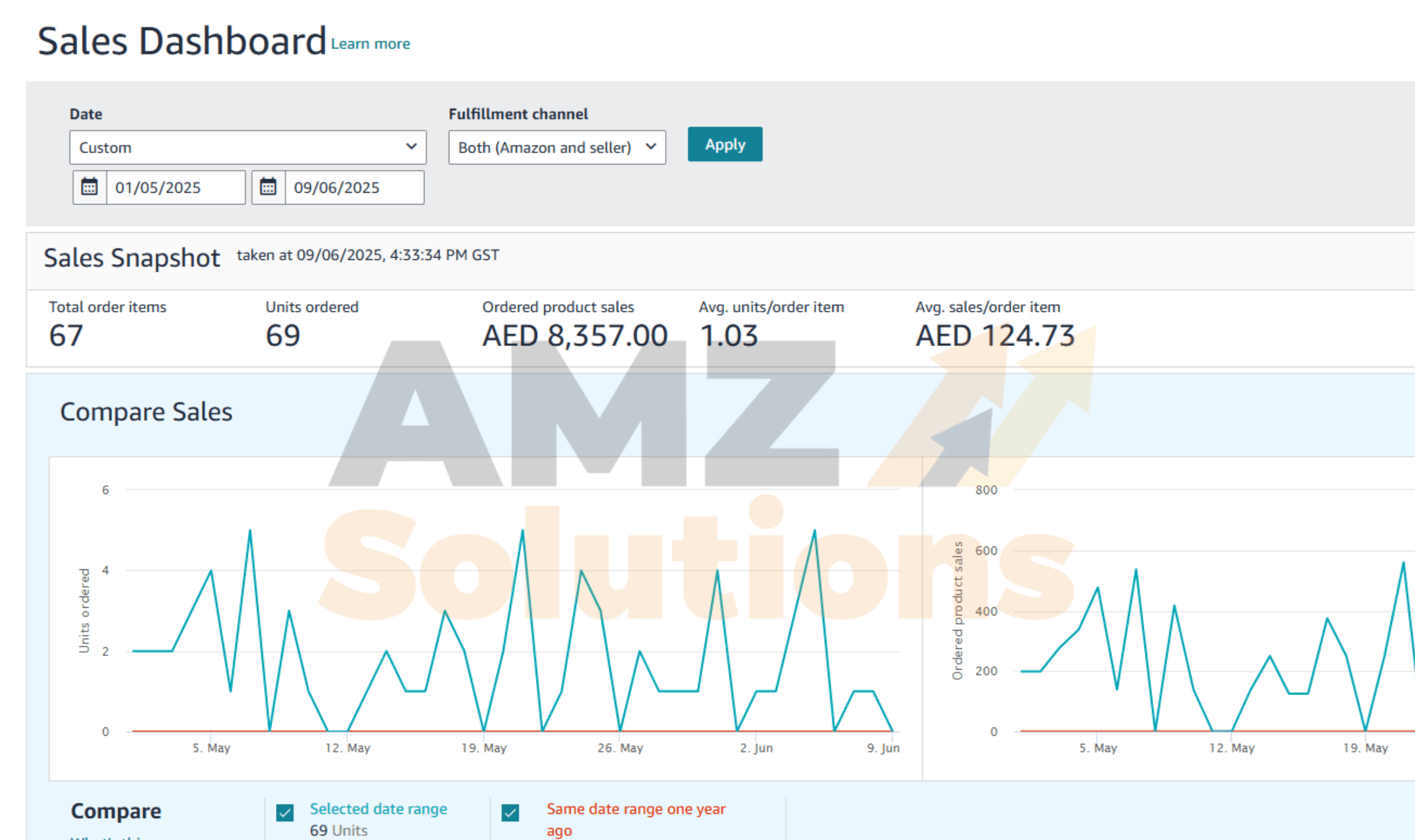1415x840 pixels.
Task: Follow the Learn more link
Action: point(370,44)
